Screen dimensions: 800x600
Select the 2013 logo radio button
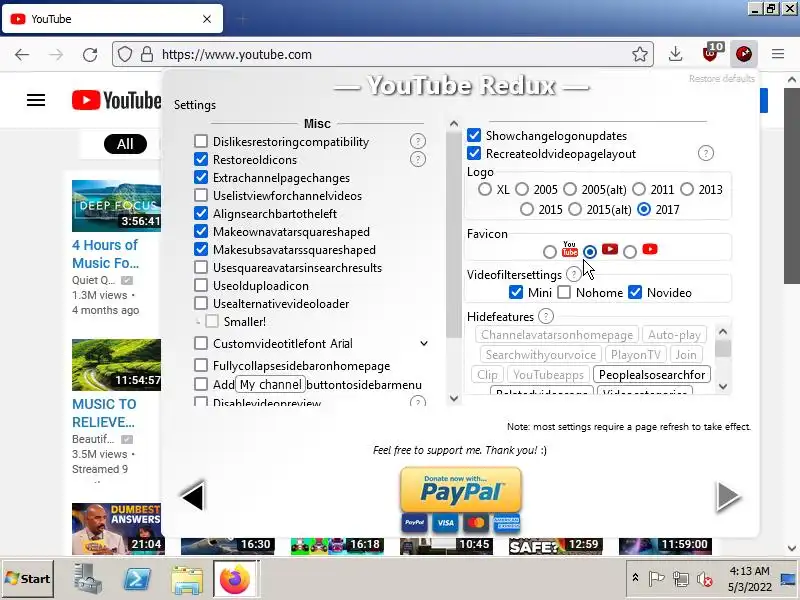tap(687, 189)
